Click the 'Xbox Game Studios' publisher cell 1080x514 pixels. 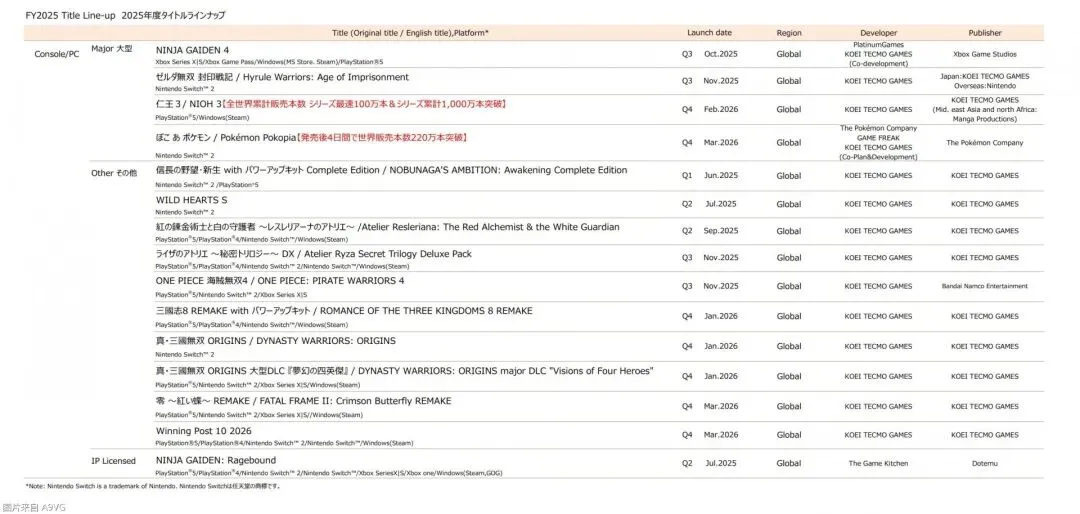(x=985, y=54)
